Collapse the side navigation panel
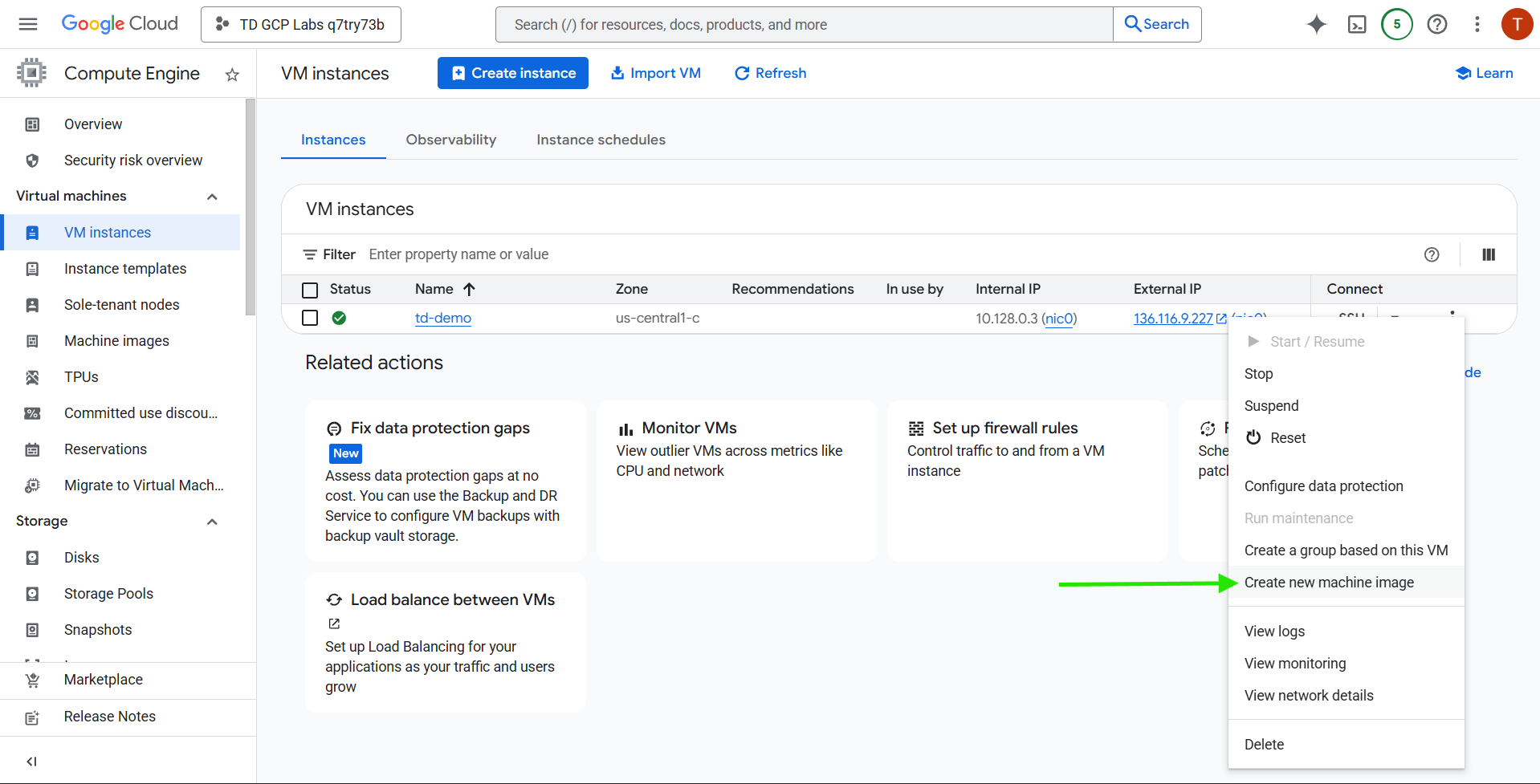The image size is (1540, 784). tap(31, 761)
